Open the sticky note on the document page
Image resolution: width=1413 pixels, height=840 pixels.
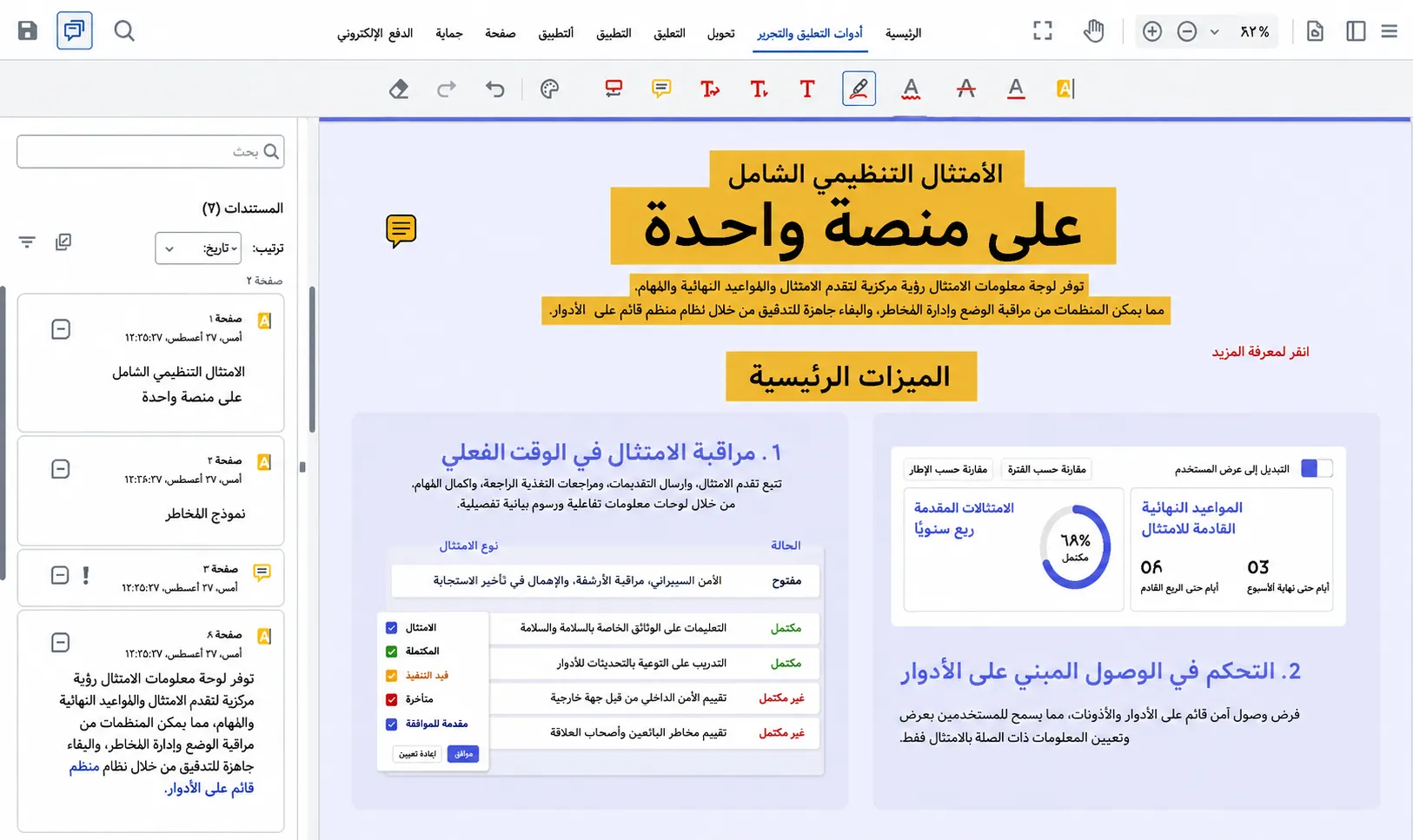pyautogui.click(x=401, y=231)
